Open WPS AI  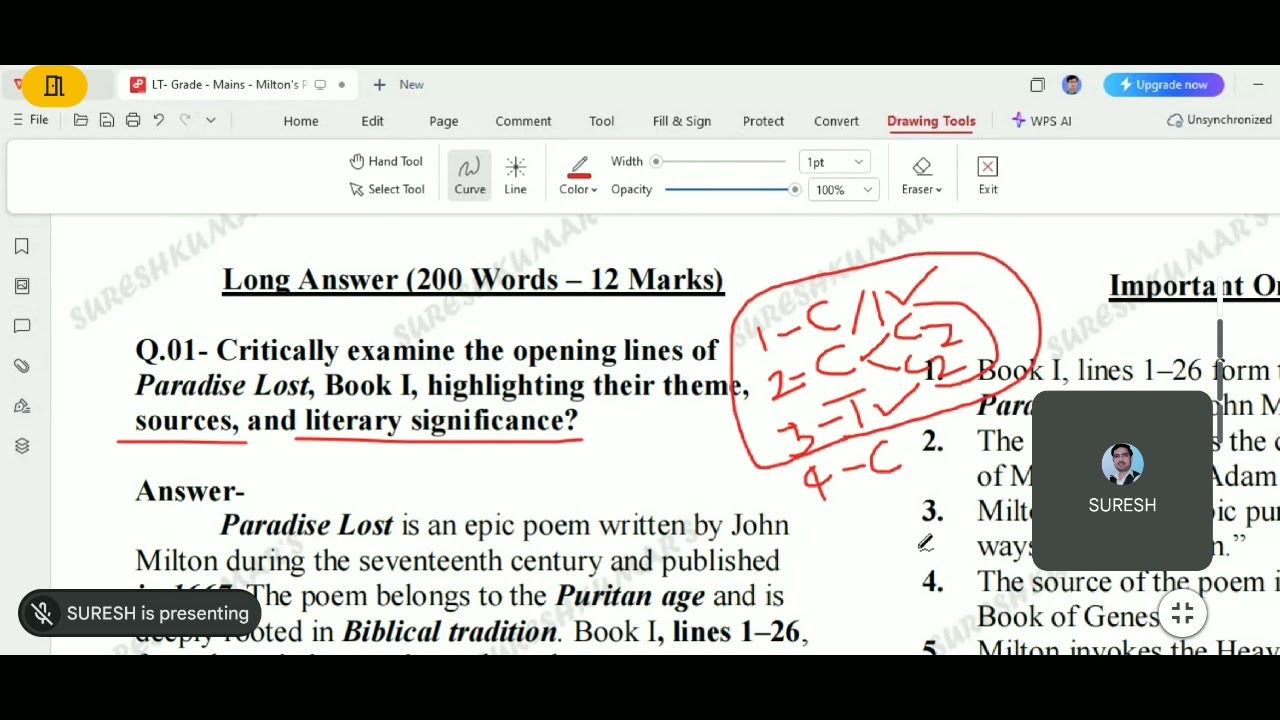click(x=1041, y=120)
